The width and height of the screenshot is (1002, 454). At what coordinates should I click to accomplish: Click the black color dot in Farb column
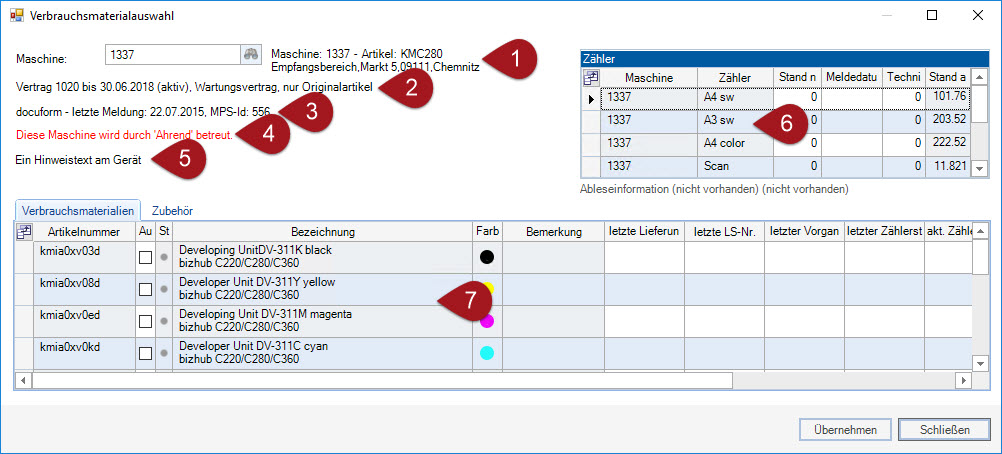(x=486, y=257)
